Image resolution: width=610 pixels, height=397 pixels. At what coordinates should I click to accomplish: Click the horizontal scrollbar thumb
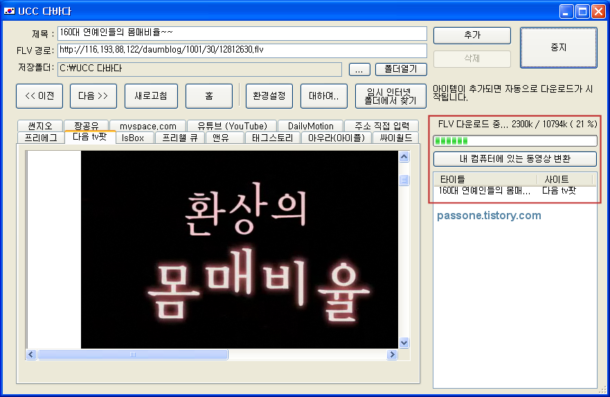[x=133, y=355]
